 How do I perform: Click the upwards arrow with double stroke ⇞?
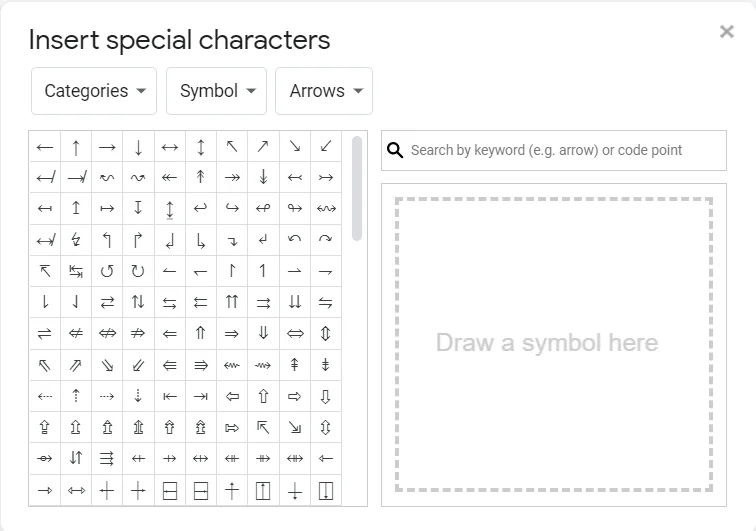(294, 365)
